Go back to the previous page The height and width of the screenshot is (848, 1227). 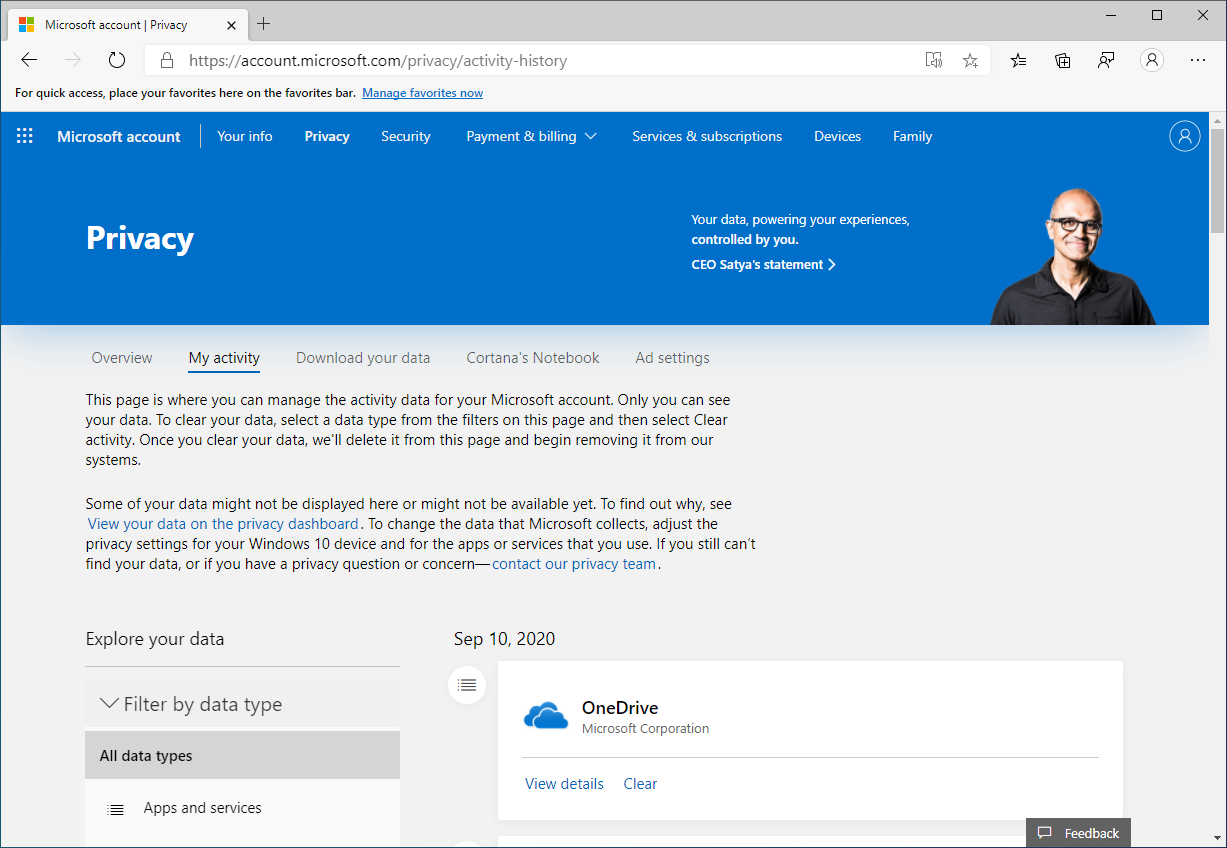click(29, 60)
